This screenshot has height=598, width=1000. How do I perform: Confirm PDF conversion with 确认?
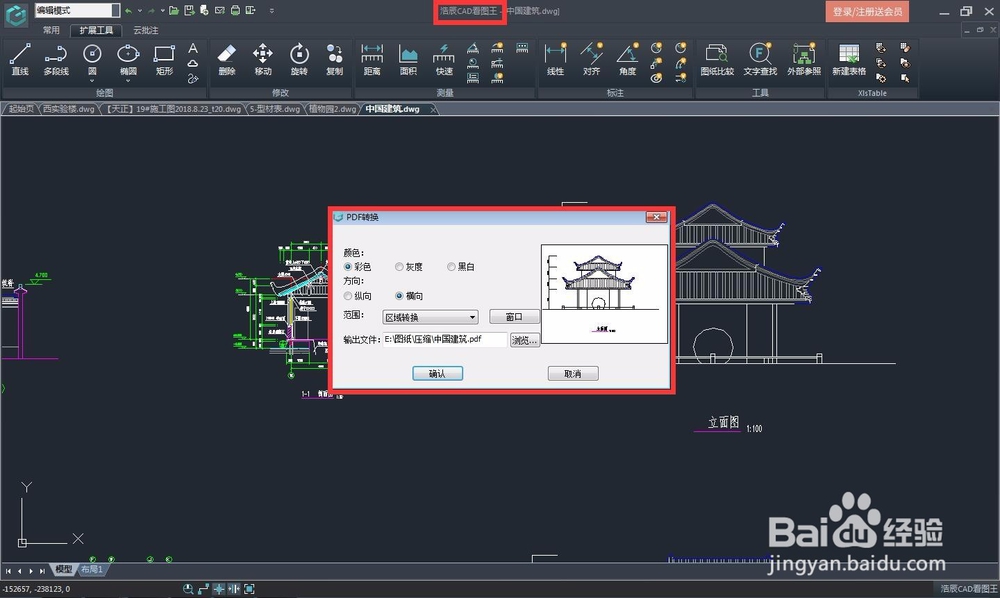point(438,374)
